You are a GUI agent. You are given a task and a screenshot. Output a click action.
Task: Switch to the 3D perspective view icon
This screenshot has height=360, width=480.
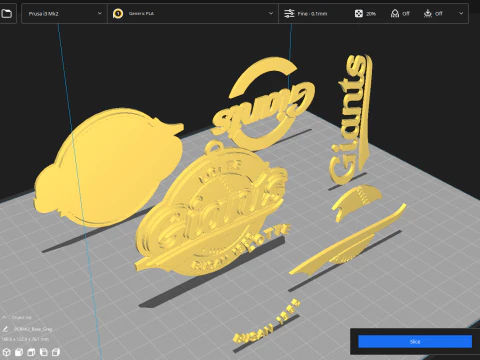[x=7, y=352]
